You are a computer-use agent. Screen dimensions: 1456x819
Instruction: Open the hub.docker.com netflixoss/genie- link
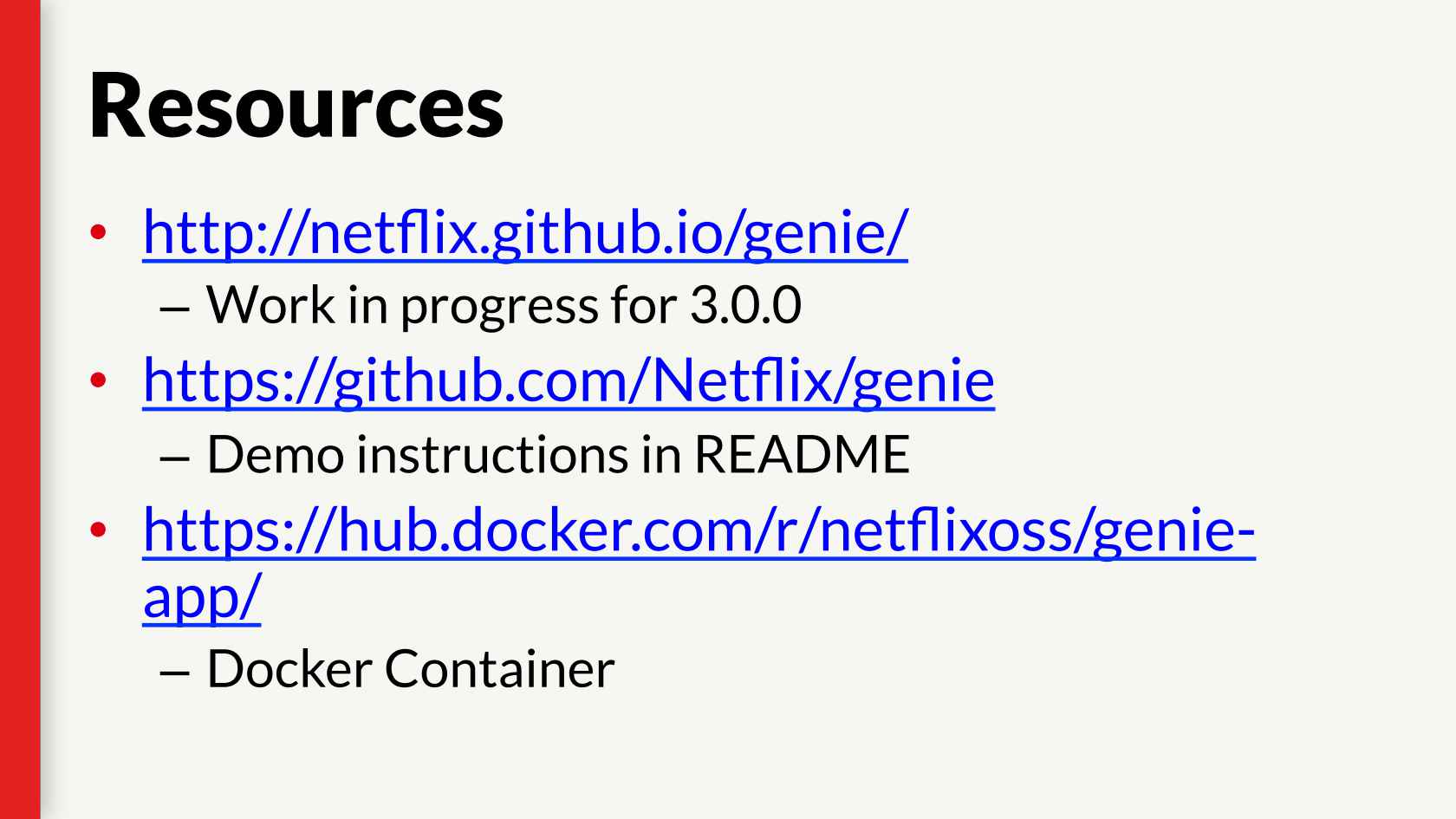click(699, 530)
